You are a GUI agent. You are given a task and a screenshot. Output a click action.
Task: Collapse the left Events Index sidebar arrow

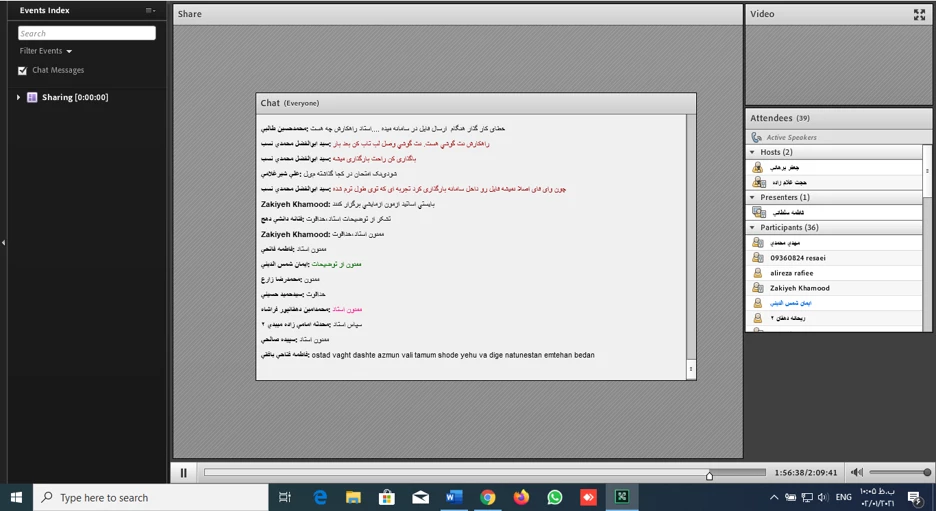click(3, 242)
